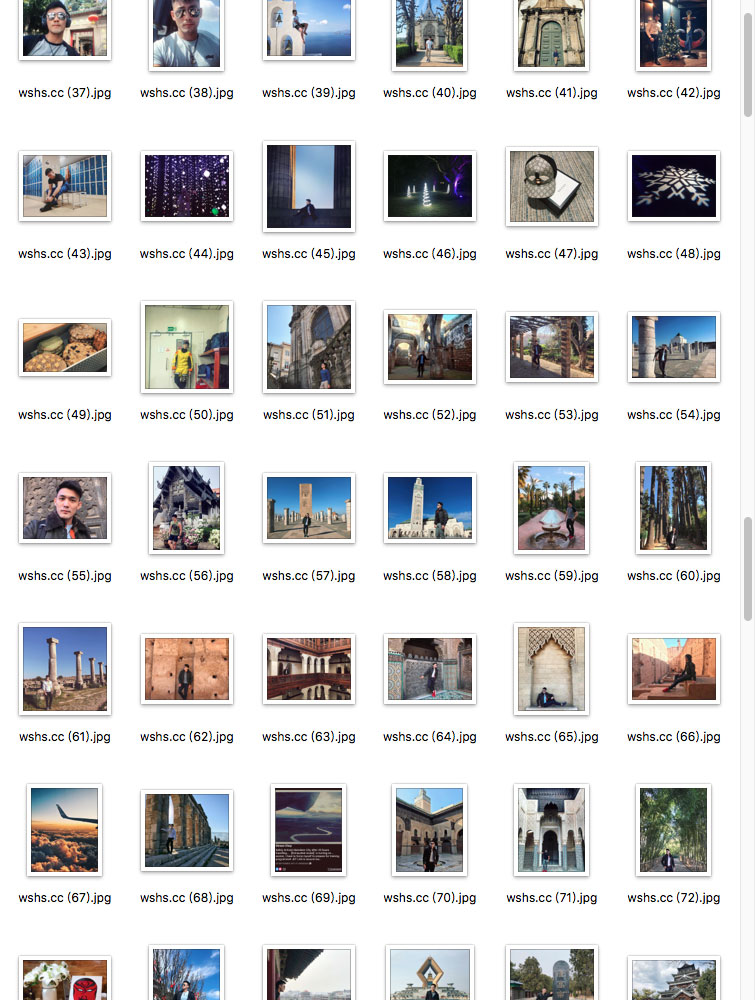
Task: Select the wshs.cc (69).jpg thumbnail
Action: point(309,830)
